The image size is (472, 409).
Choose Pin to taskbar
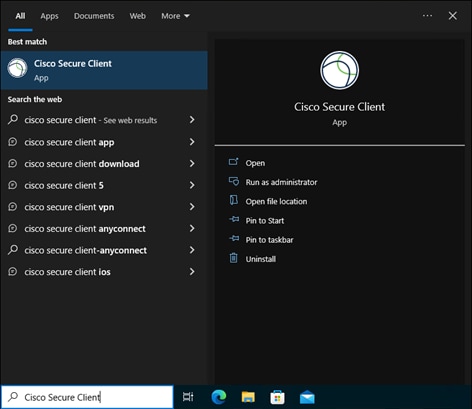click(x=269, y=240)
